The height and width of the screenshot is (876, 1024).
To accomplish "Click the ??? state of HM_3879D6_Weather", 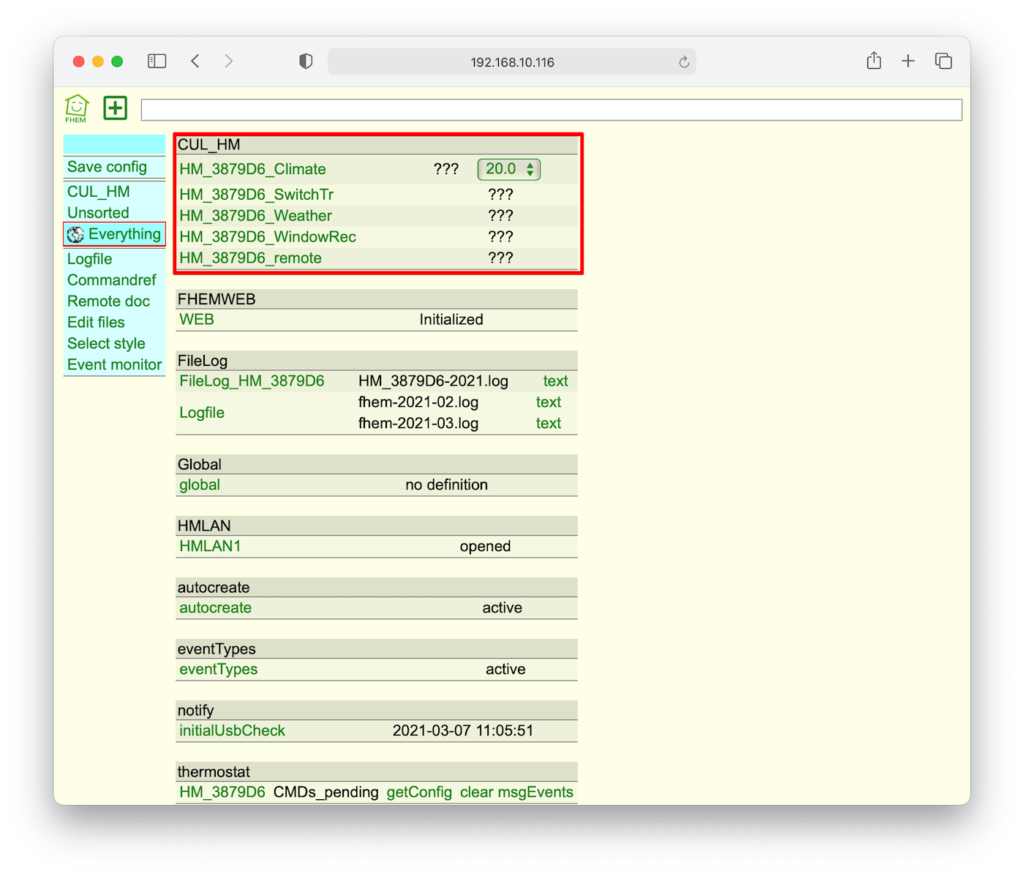I will point(501,216).
